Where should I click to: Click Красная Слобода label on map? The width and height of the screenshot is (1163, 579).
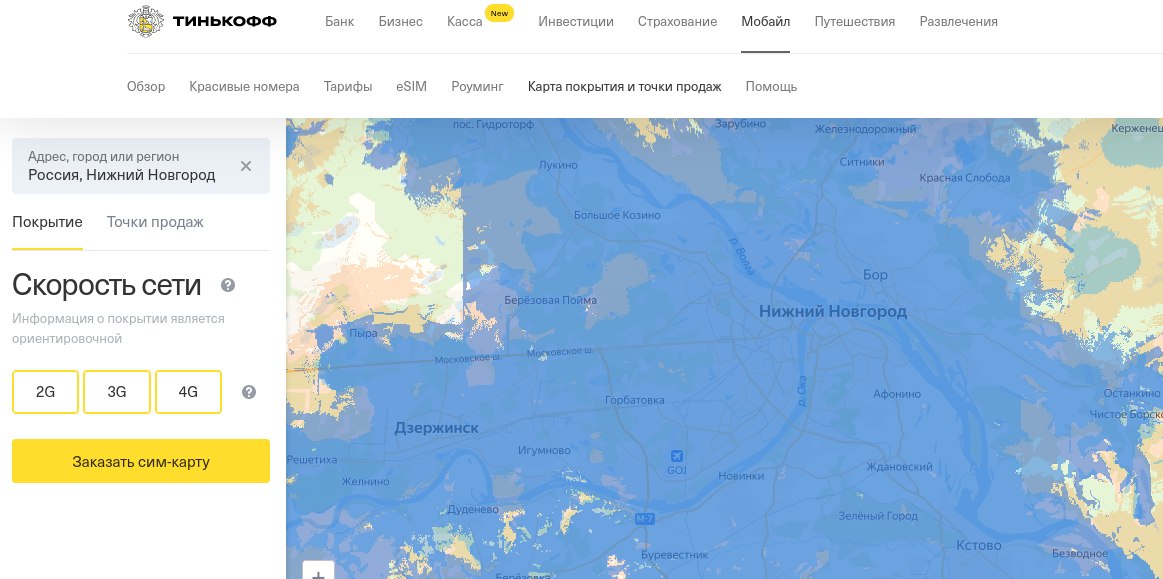coord(965,177)
